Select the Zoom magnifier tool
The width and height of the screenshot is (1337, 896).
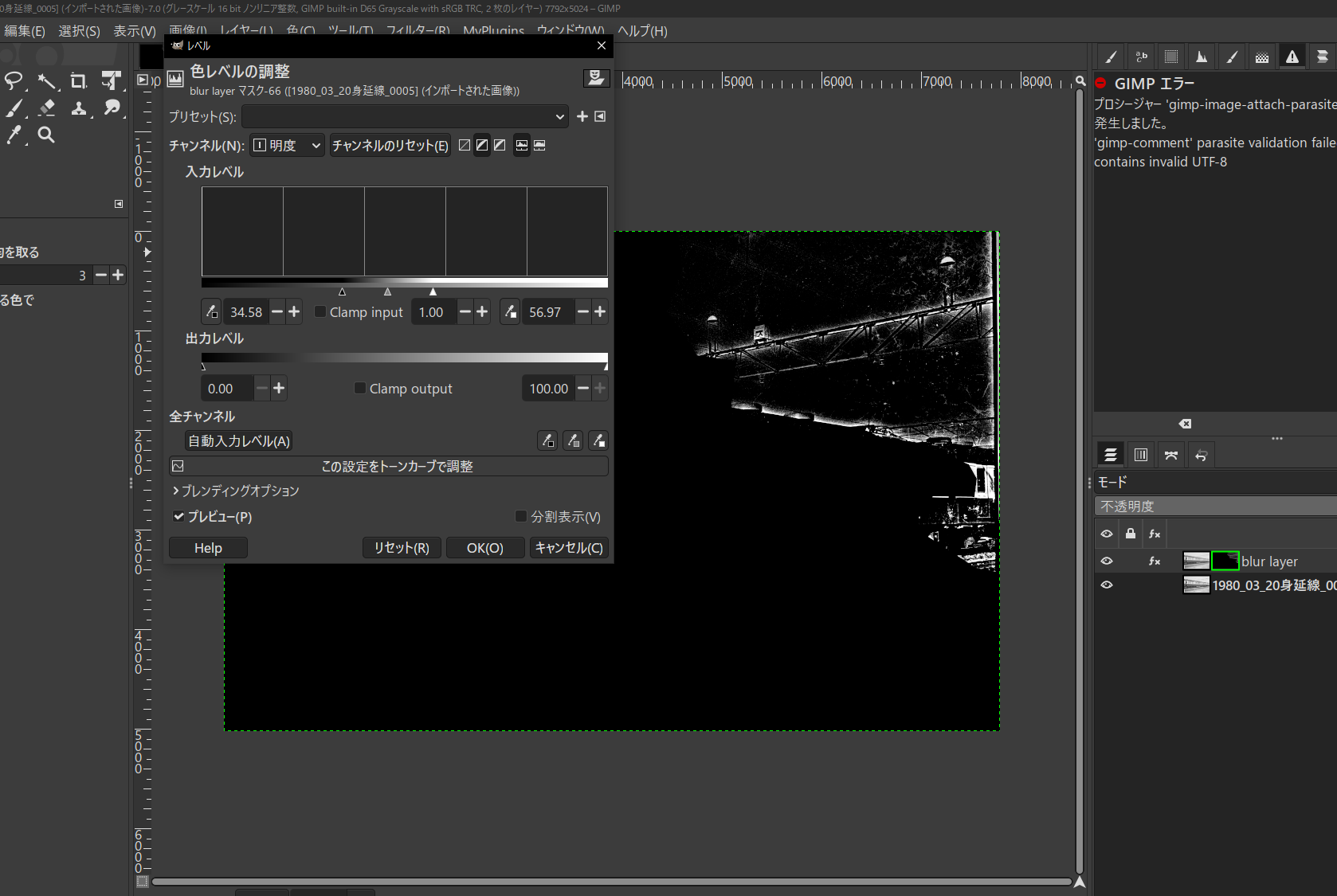pyautogui.click(x=47, y=135)
